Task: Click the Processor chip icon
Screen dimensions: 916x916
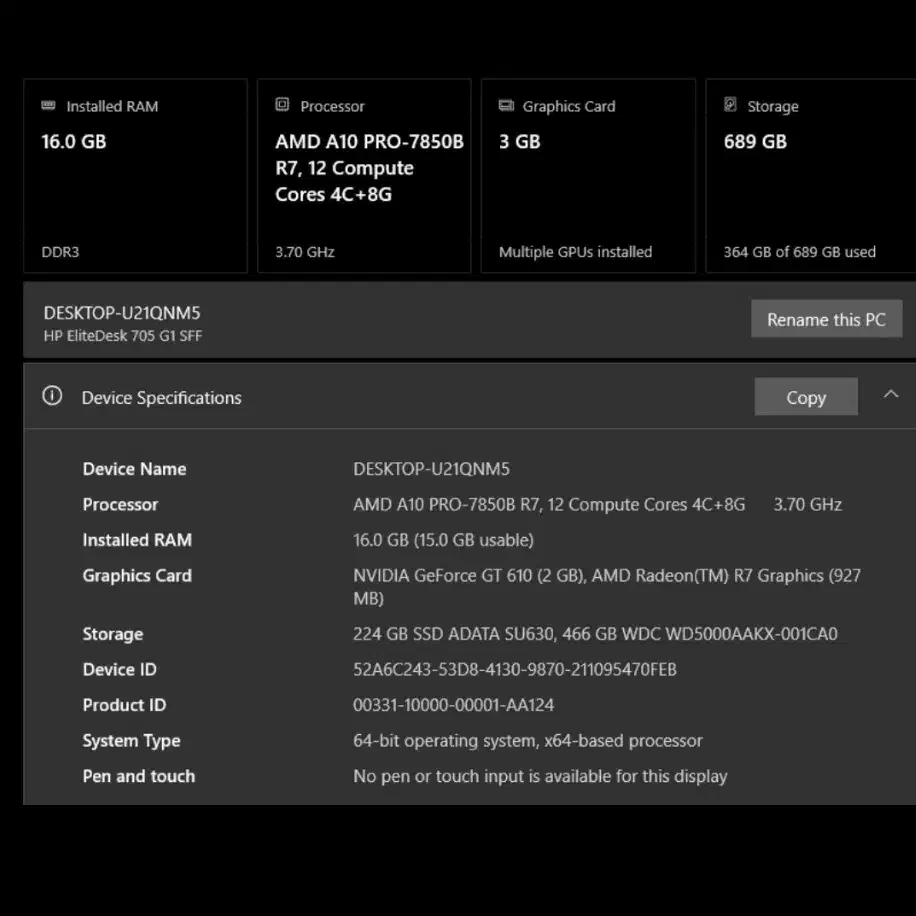Action: (282, 105)
